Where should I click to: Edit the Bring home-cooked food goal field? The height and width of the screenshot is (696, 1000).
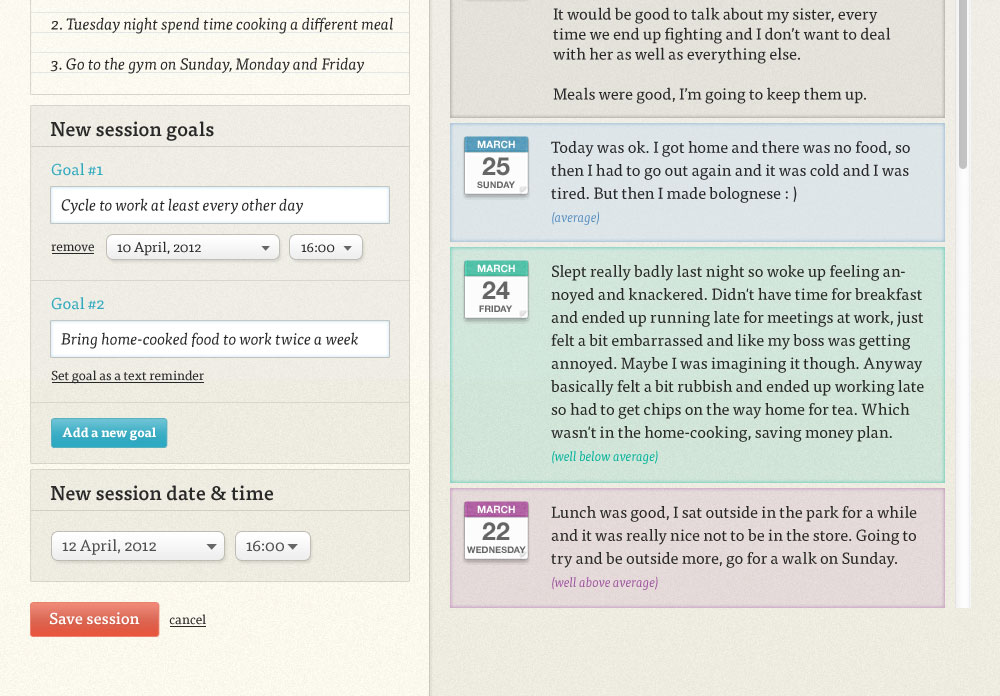pos(220,339)
